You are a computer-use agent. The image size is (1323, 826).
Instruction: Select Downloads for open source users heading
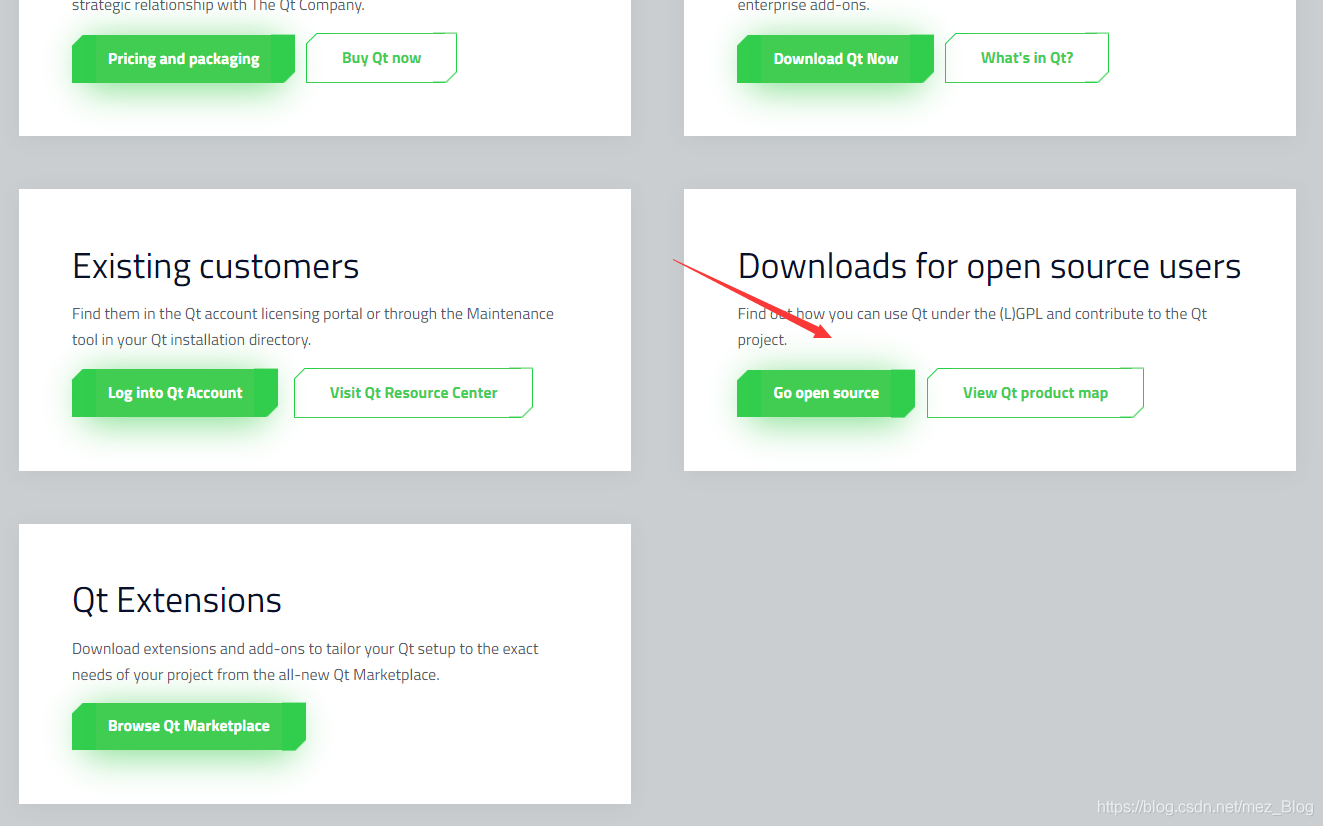989,267
